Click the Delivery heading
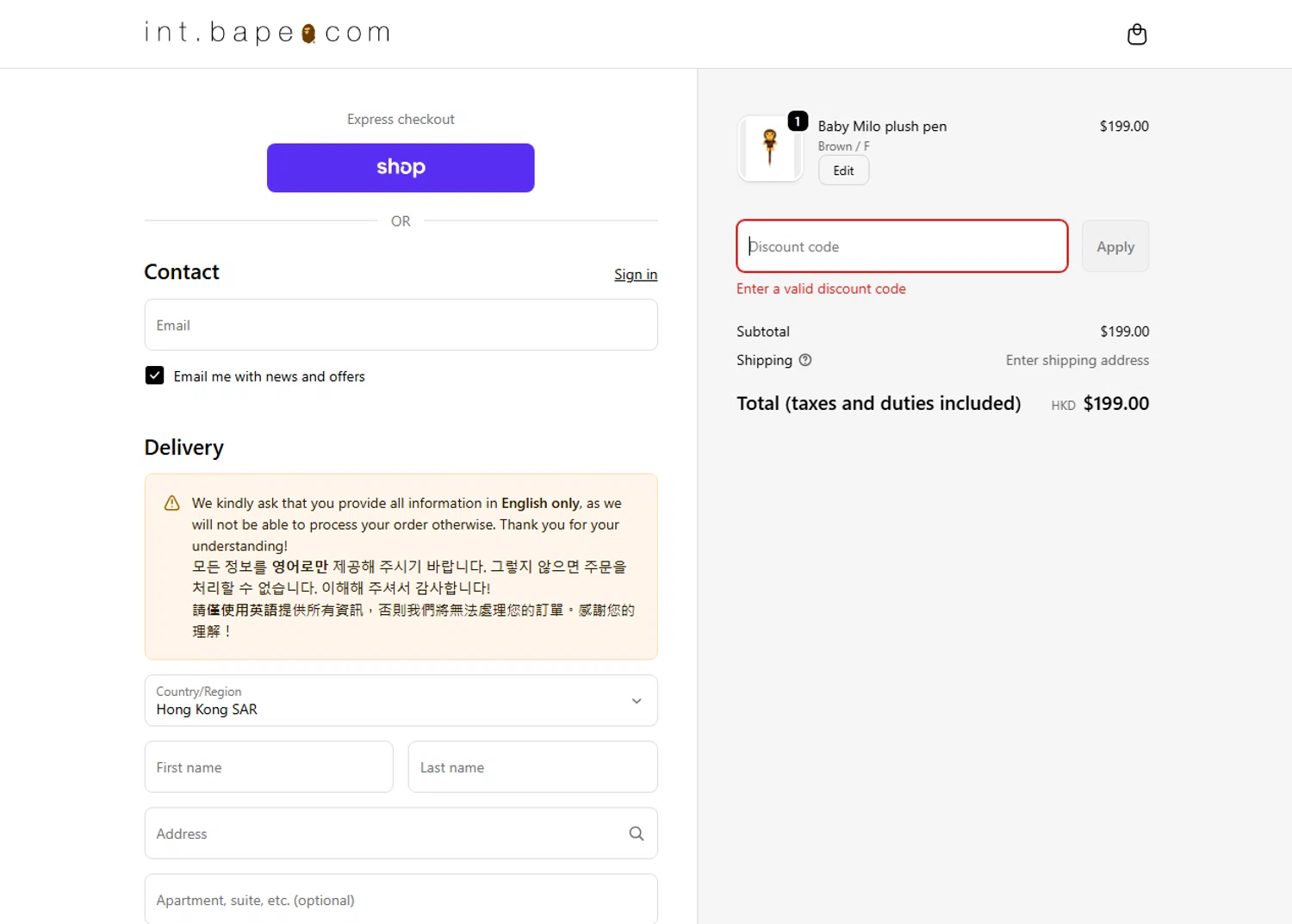 click(x=183, y=448)
